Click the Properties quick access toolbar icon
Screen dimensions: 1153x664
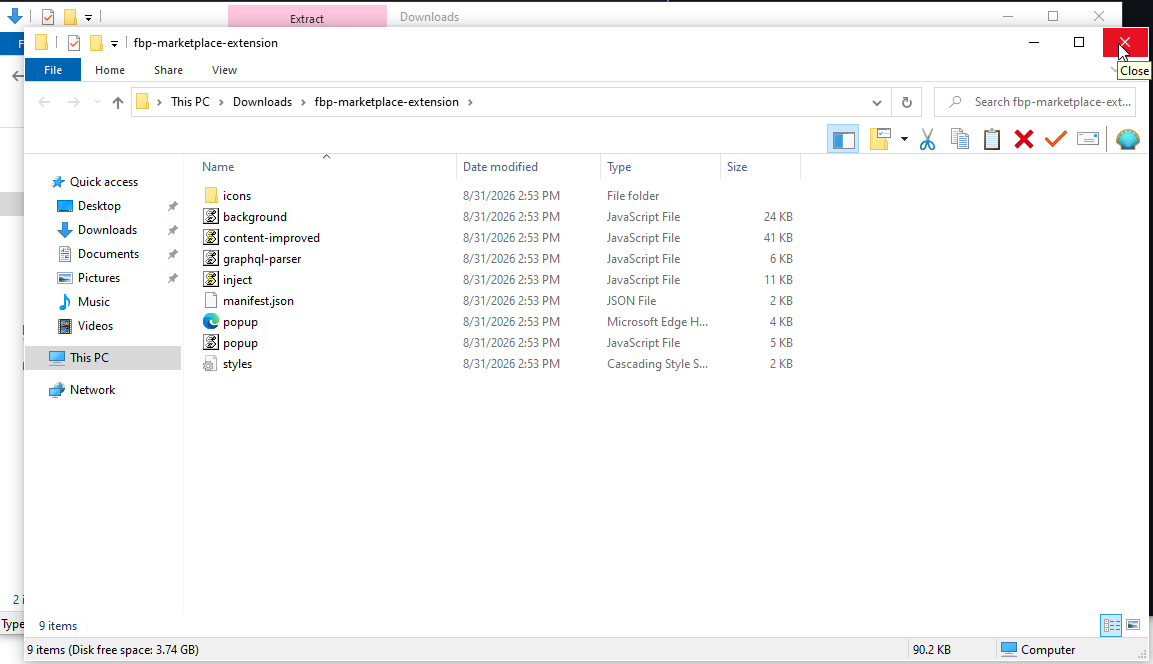coord(74,43)
